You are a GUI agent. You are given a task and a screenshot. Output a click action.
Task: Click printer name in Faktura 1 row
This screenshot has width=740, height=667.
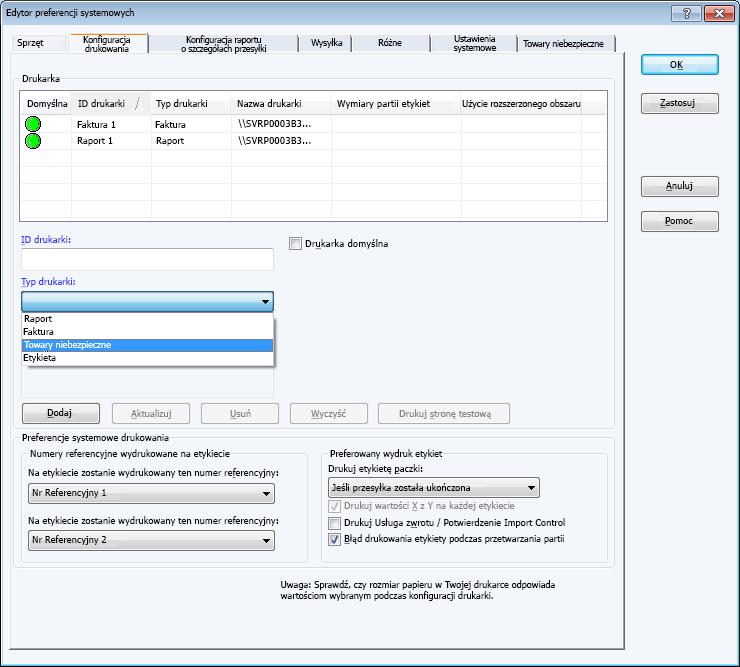coord(281,124)
